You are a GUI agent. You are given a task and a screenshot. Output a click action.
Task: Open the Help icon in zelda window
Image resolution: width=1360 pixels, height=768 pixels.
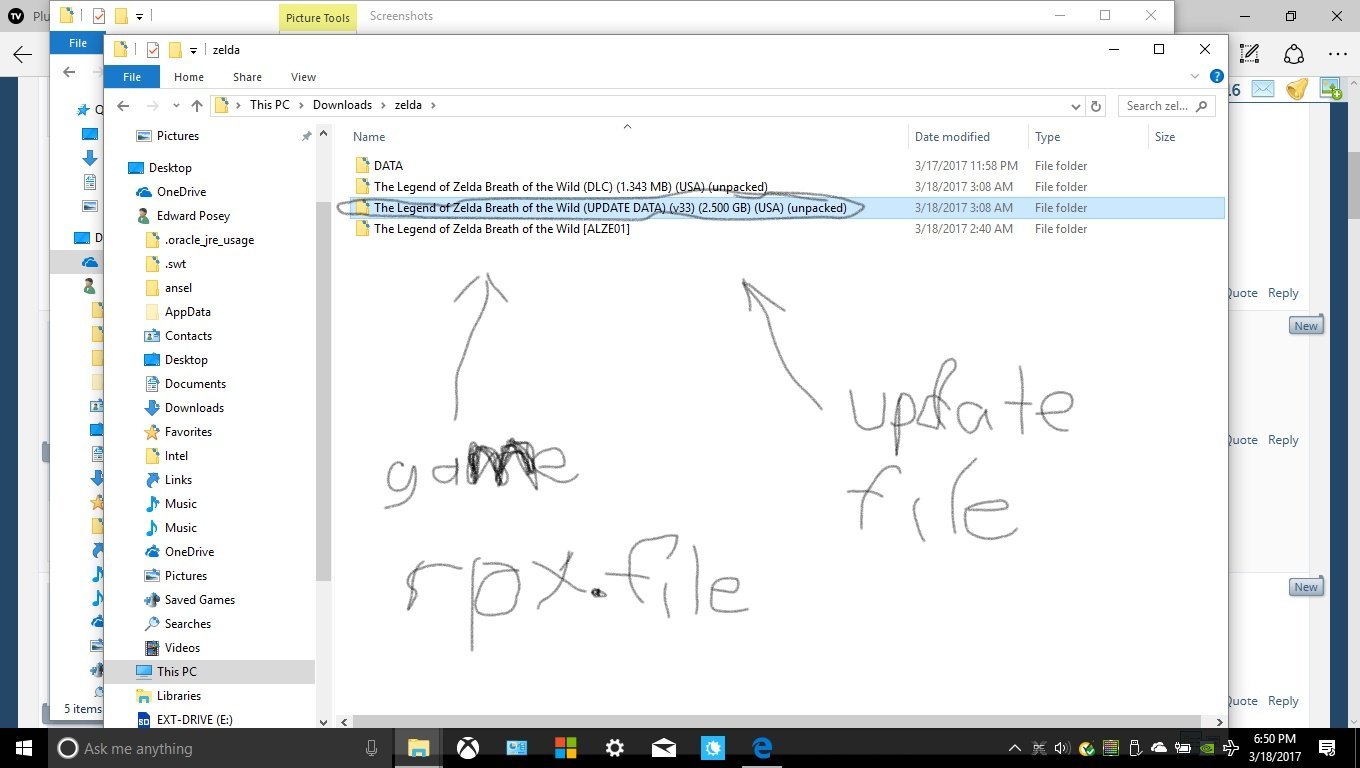click(1217, 76)
